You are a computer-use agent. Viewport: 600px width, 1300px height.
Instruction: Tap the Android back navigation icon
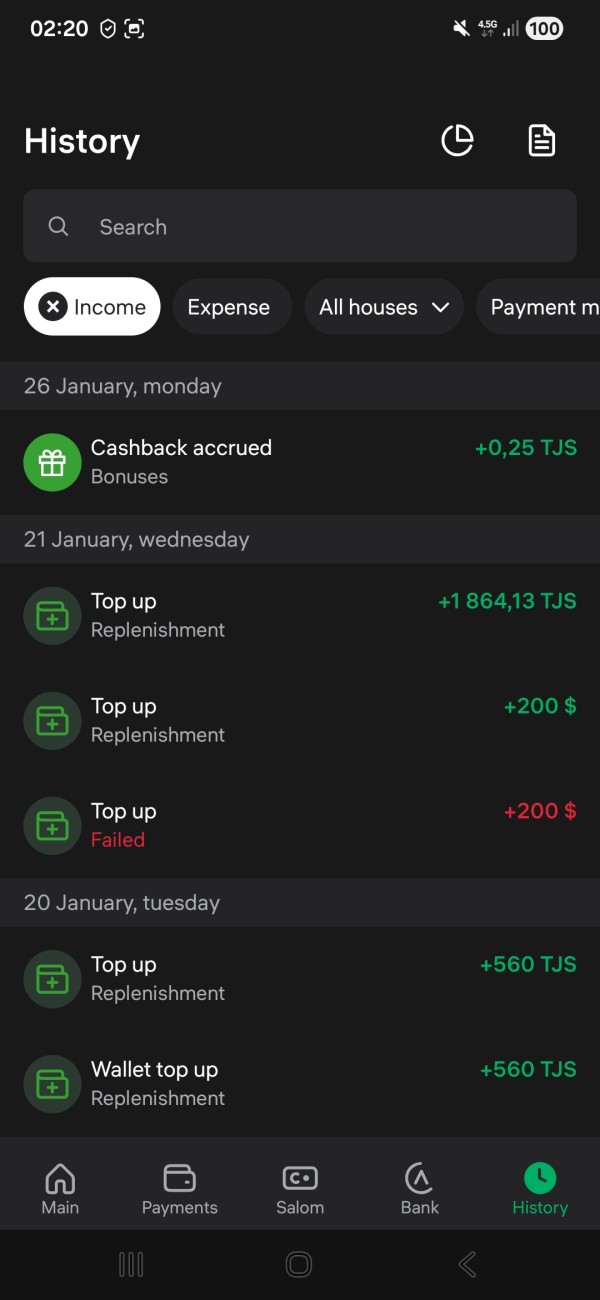click(x=467, y=1265)
